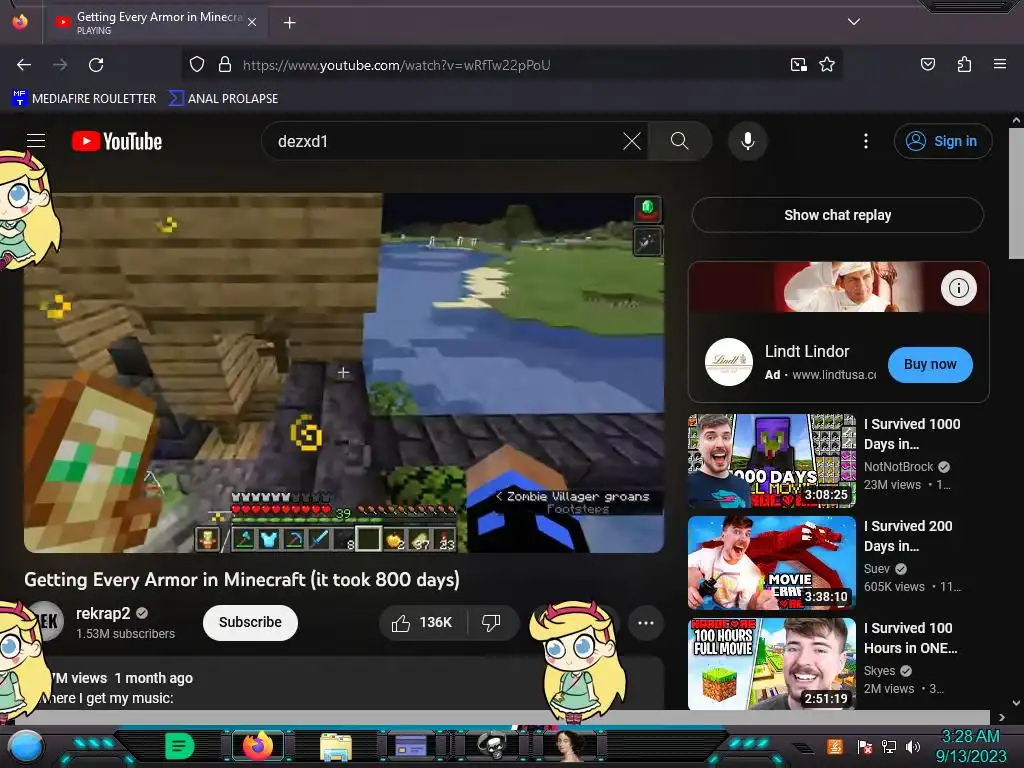
Task: Open the tracking protection shield icon
Action: coord(197,65)
